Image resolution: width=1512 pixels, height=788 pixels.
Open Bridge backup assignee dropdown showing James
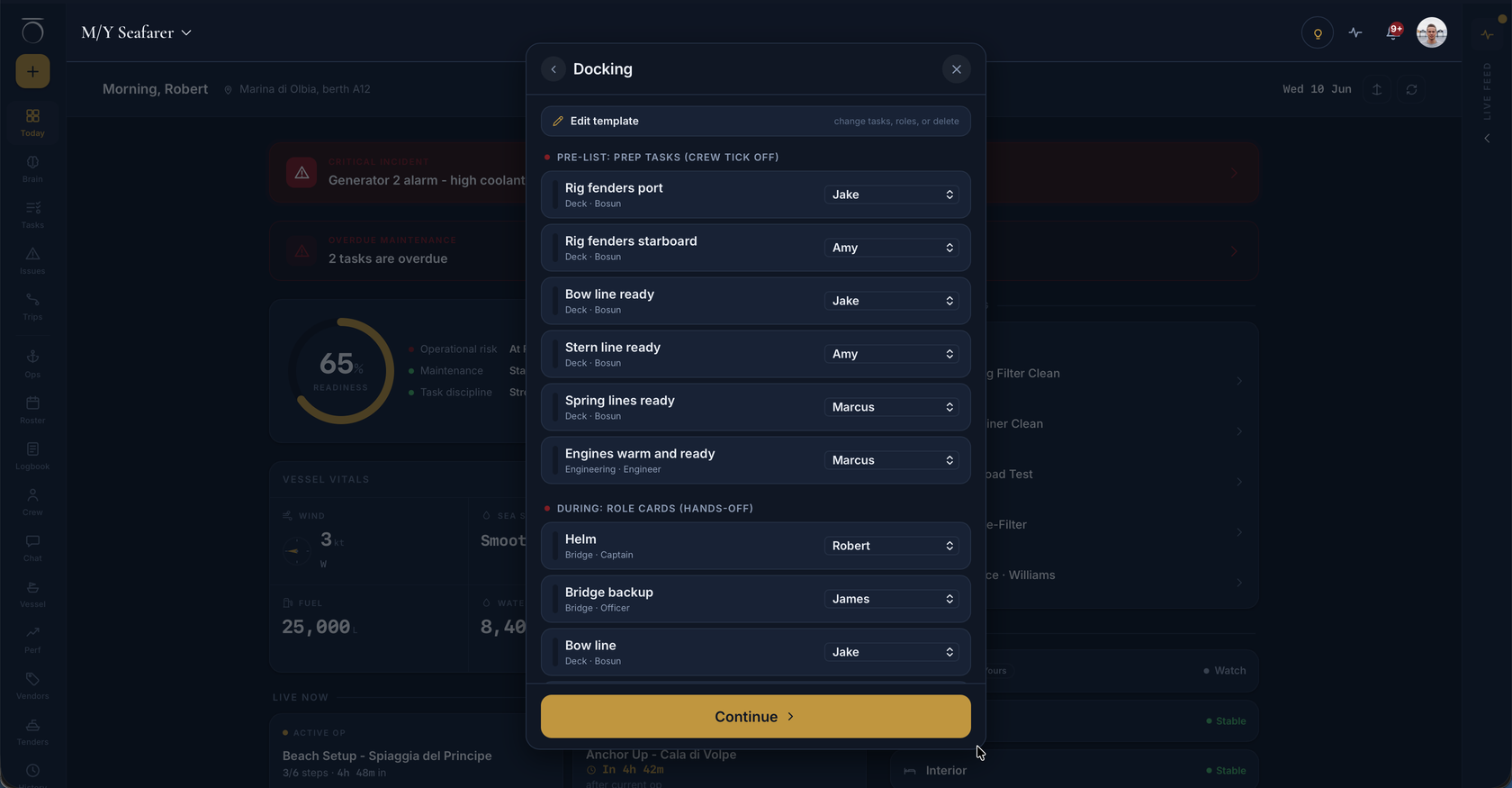[891, 599]
